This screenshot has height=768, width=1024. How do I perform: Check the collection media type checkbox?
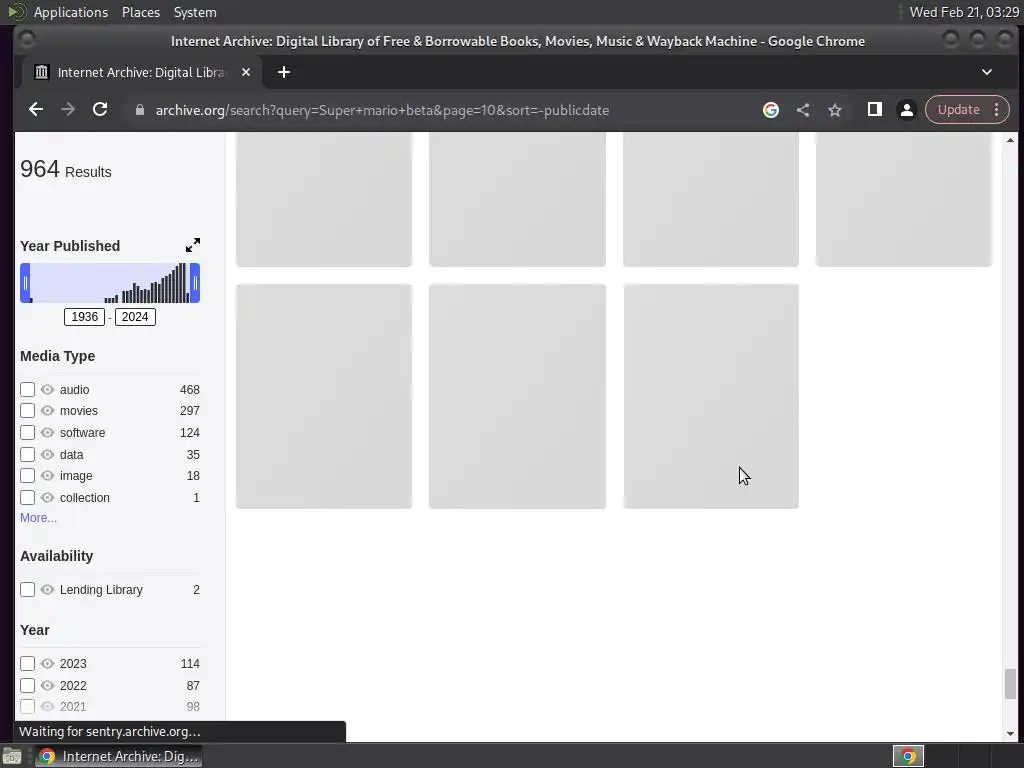[x=27, y=498]
